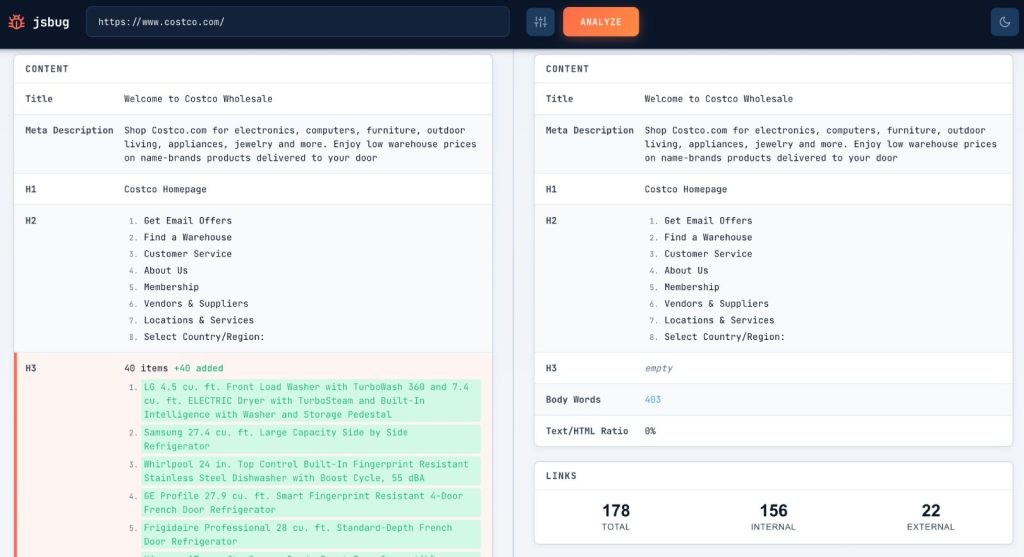Click 'Find a Warehouse' in left H2 list
This screenshot has height=557, width=1024.
(187, 237)
